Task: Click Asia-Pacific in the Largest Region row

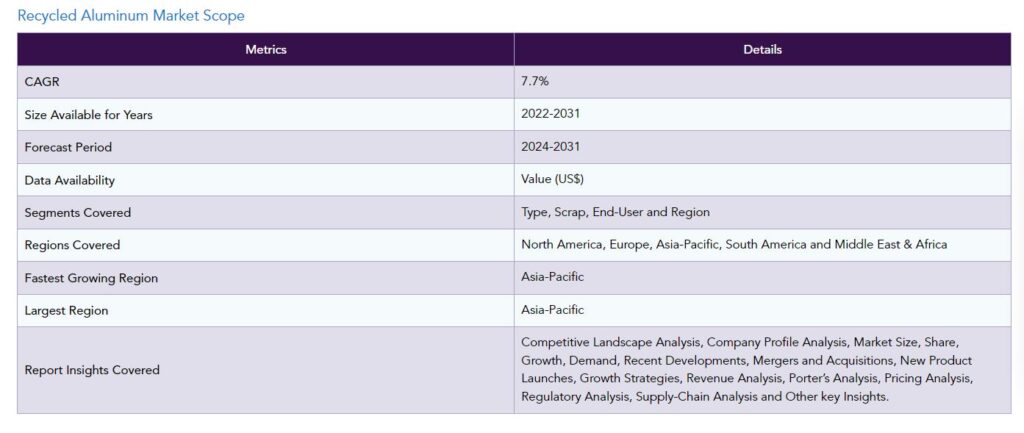Action: 552,310
